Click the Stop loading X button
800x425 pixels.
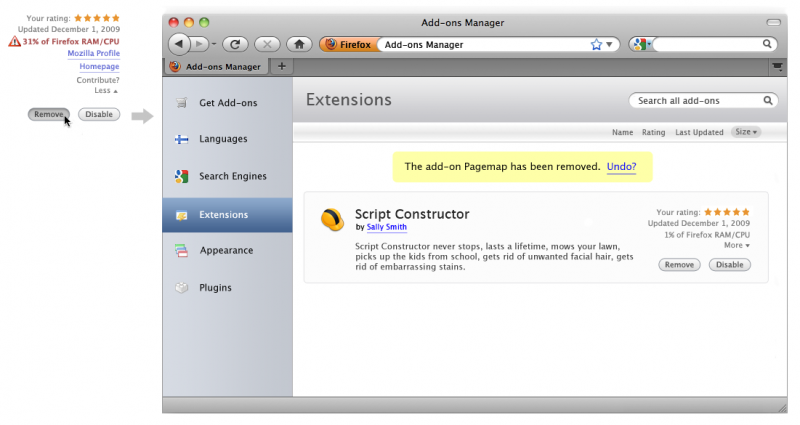click(267, 44)
